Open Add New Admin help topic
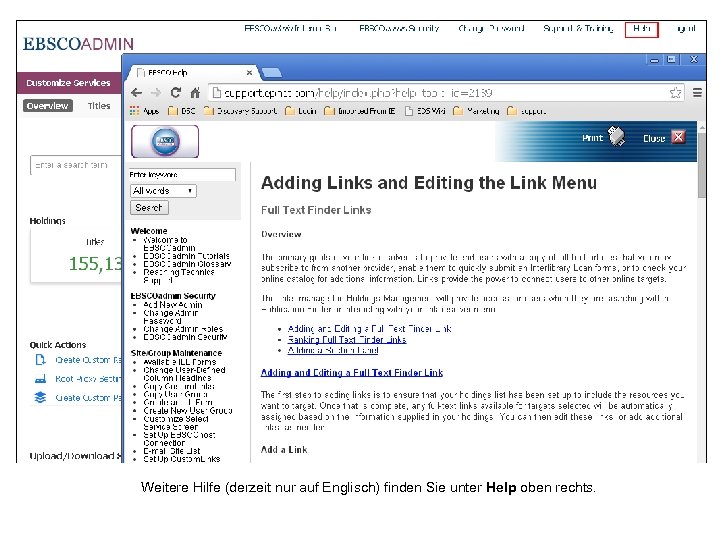 (172, 304)
